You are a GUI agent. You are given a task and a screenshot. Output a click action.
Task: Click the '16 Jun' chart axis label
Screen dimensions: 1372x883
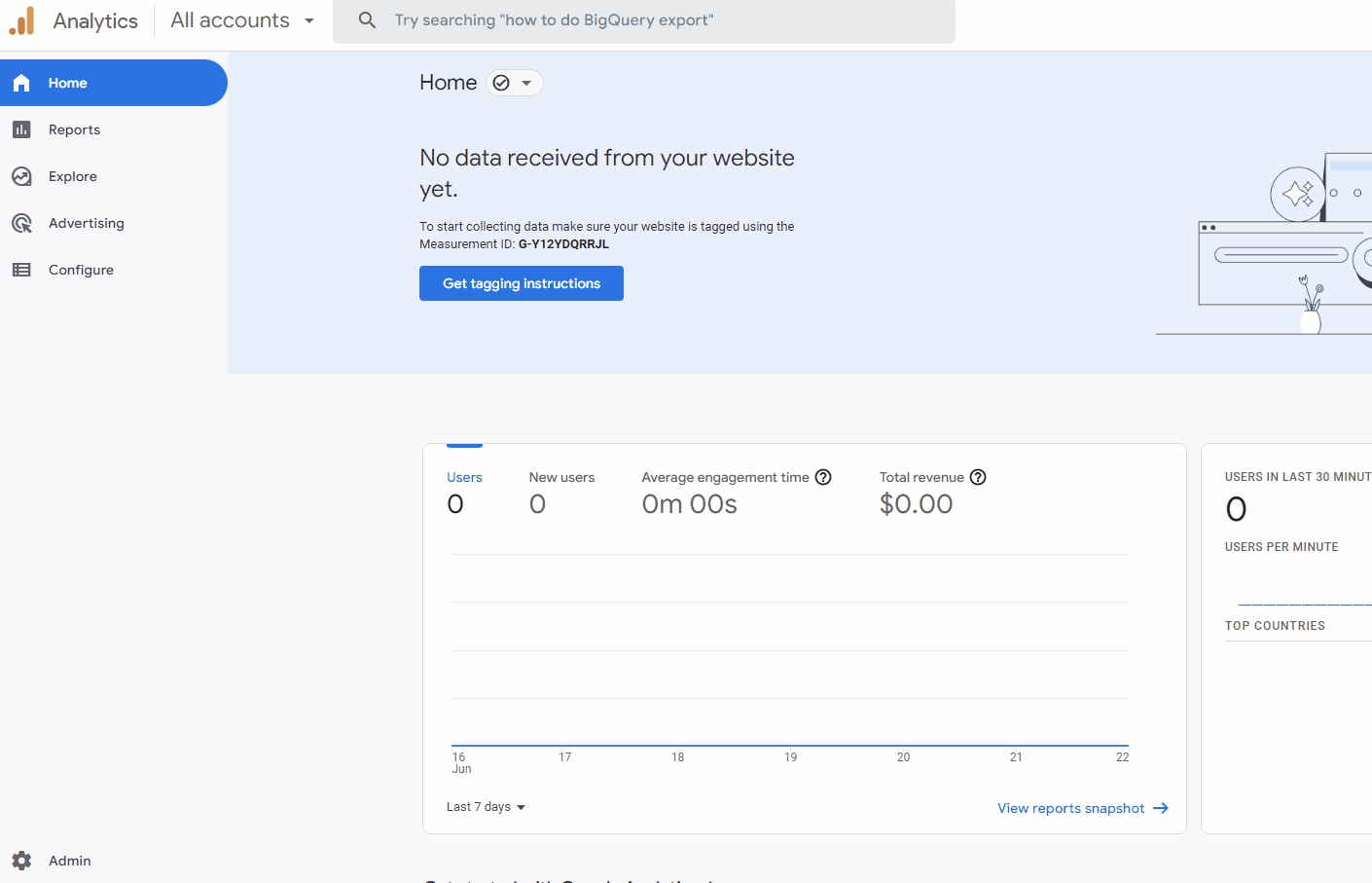(461, 763)
